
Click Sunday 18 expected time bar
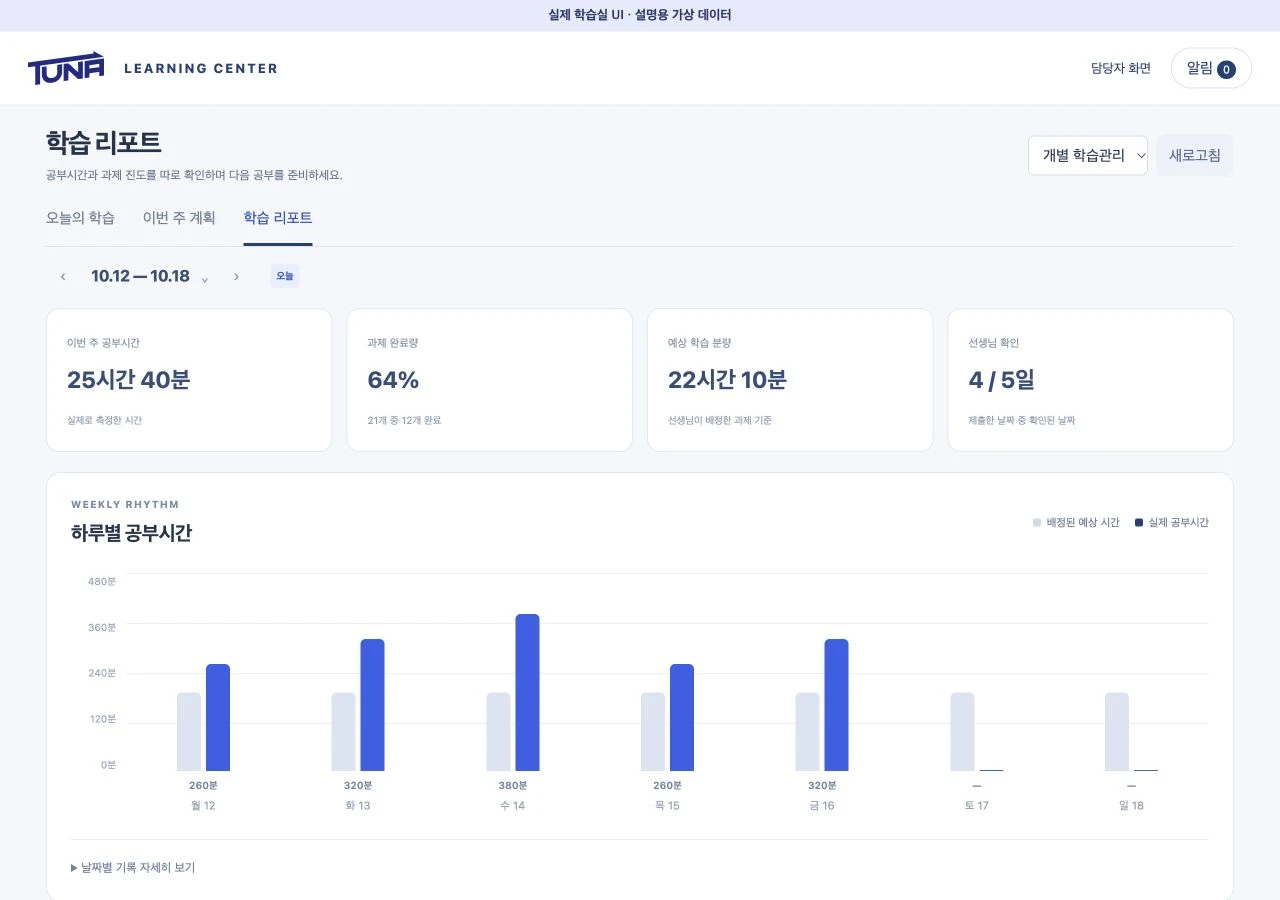pyautogui.click(x=1117, y=732)
